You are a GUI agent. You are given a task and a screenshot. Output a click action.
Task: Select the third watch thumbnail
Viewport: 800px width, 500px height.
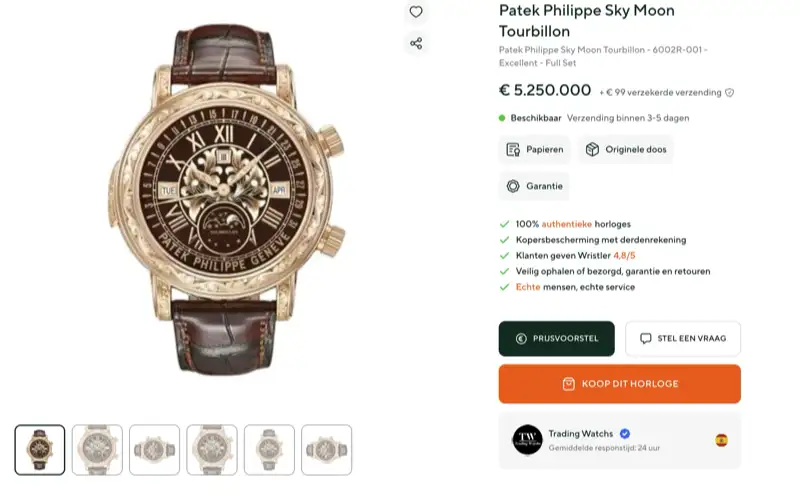[x=155, y=450]
